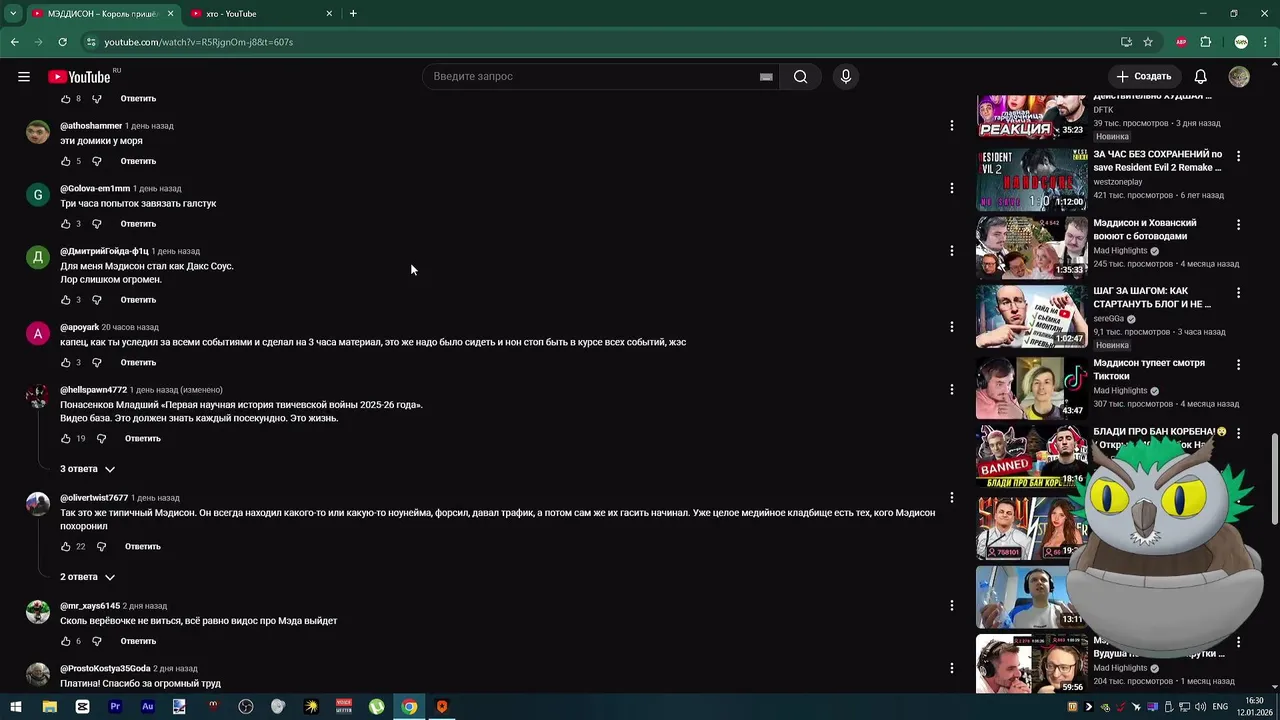The height and width of the screenshot is (720, 1280).
Task: Expand the 2 ответа replies
Action: (88, 577)
